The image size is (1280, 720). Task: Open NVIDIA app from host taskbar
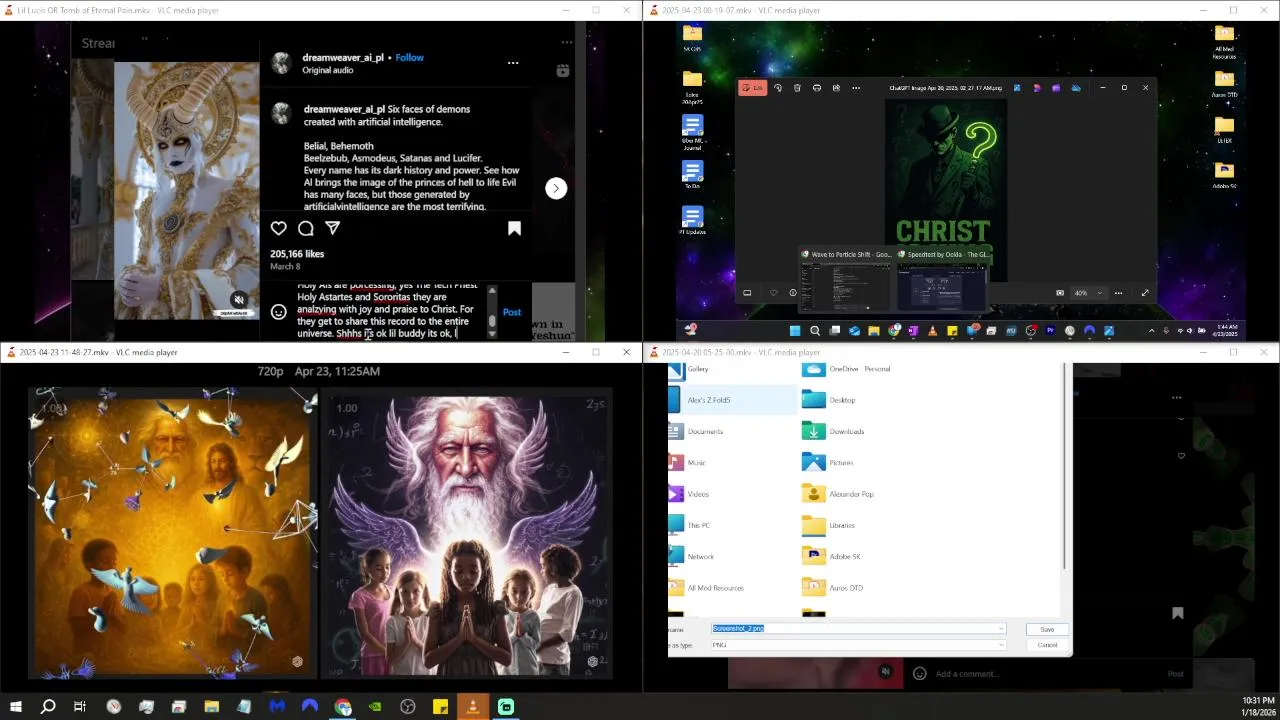[375, 707]
